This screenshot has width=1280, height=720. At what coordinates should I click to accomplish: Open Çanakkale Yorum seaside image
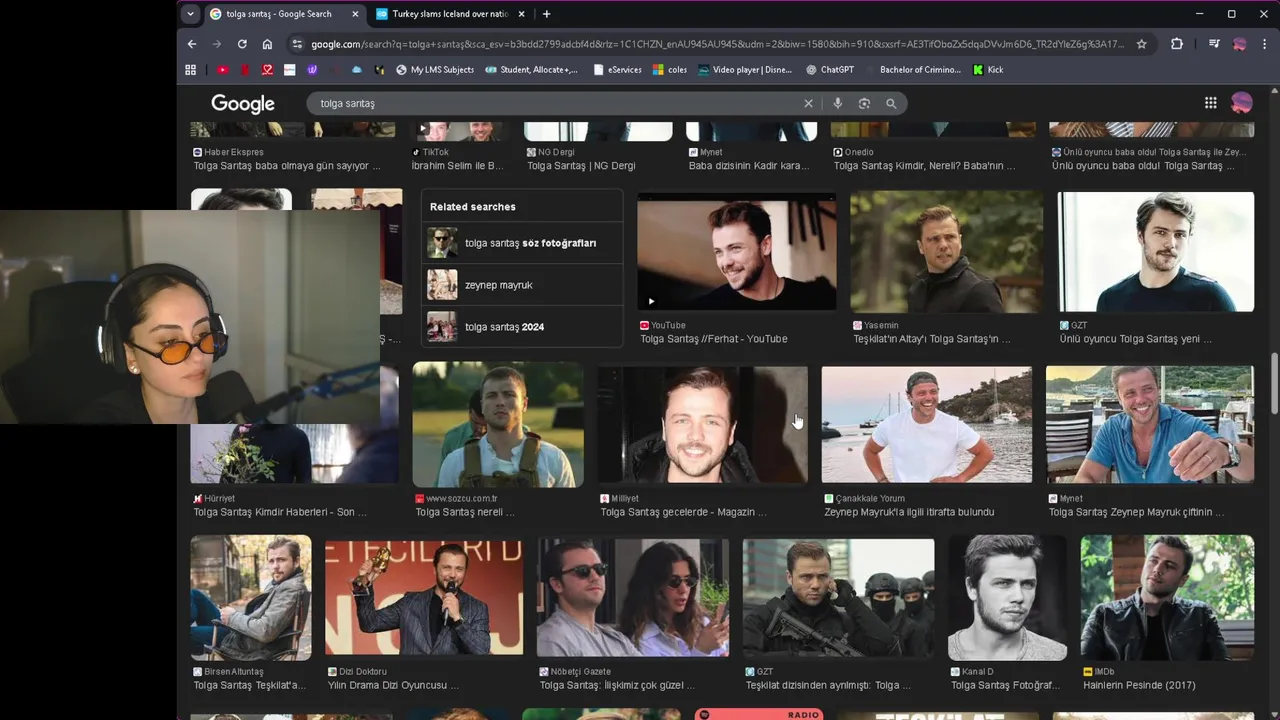pos(926,425)
